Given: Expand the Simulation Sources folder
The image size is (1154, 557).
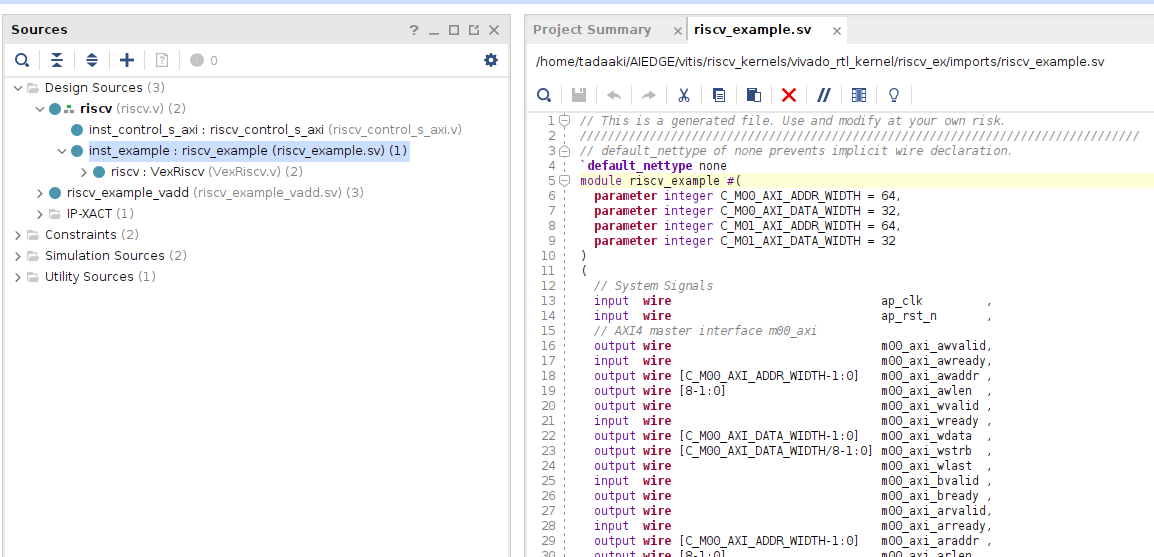Looking at the screenshot, I should (18, 256).
